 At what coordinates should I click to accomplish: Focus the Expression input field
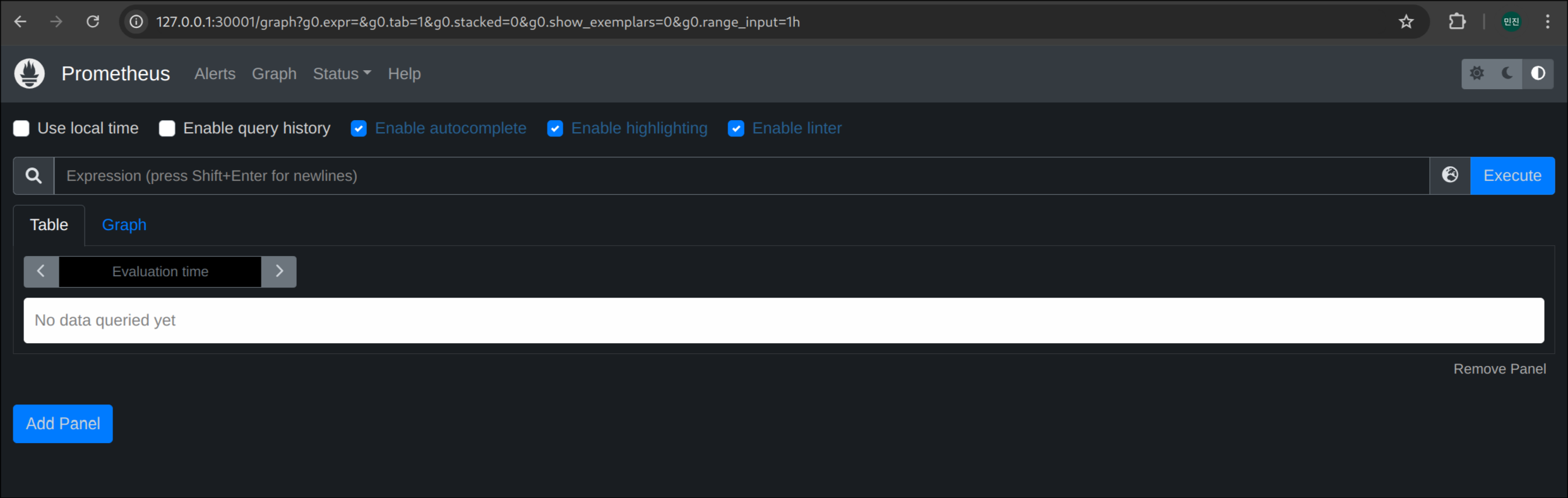[x=742, y=176]
